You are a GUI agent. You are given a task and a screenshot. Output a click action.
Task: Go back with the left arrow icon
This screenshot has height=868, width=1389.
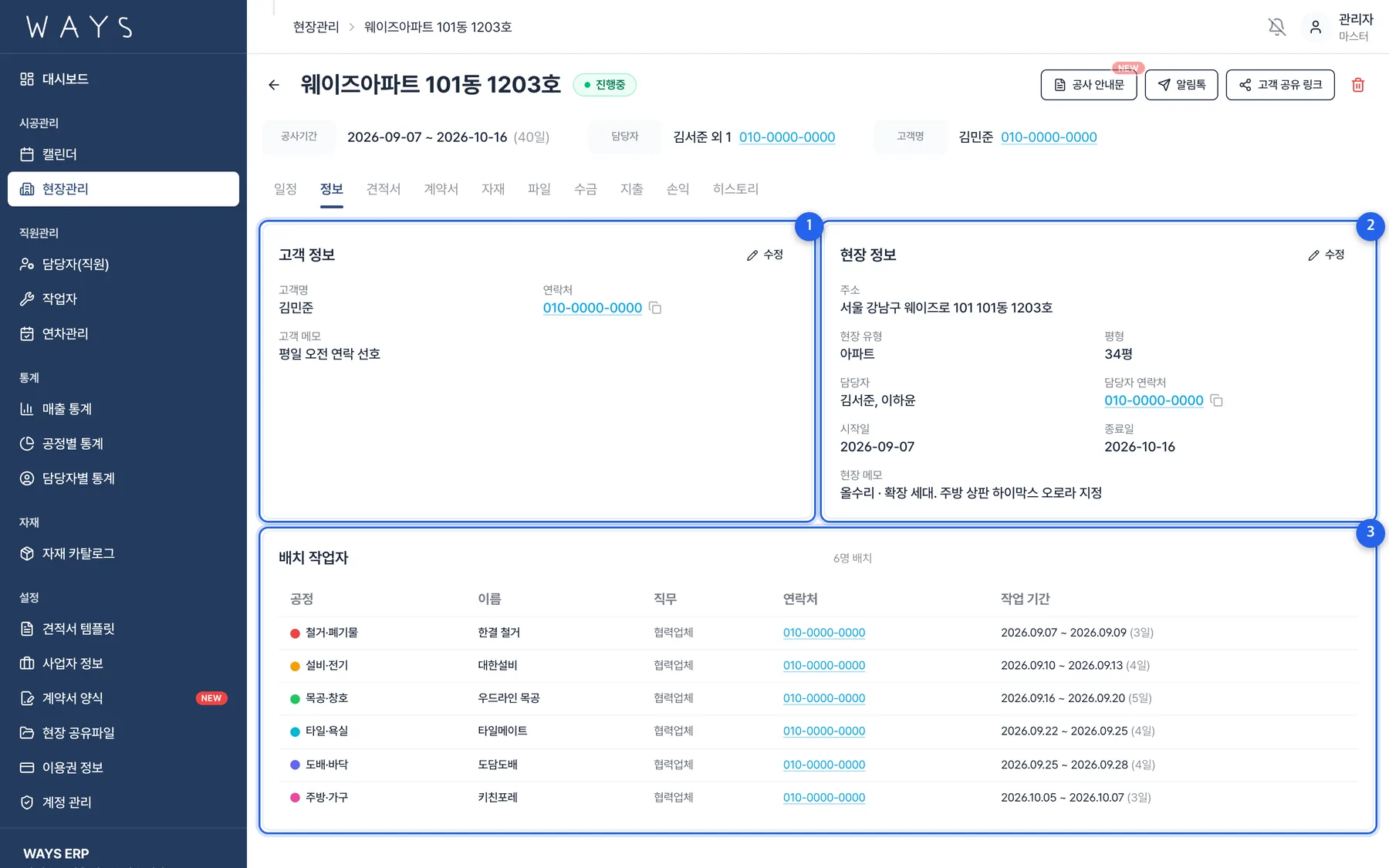coord(274,85)
